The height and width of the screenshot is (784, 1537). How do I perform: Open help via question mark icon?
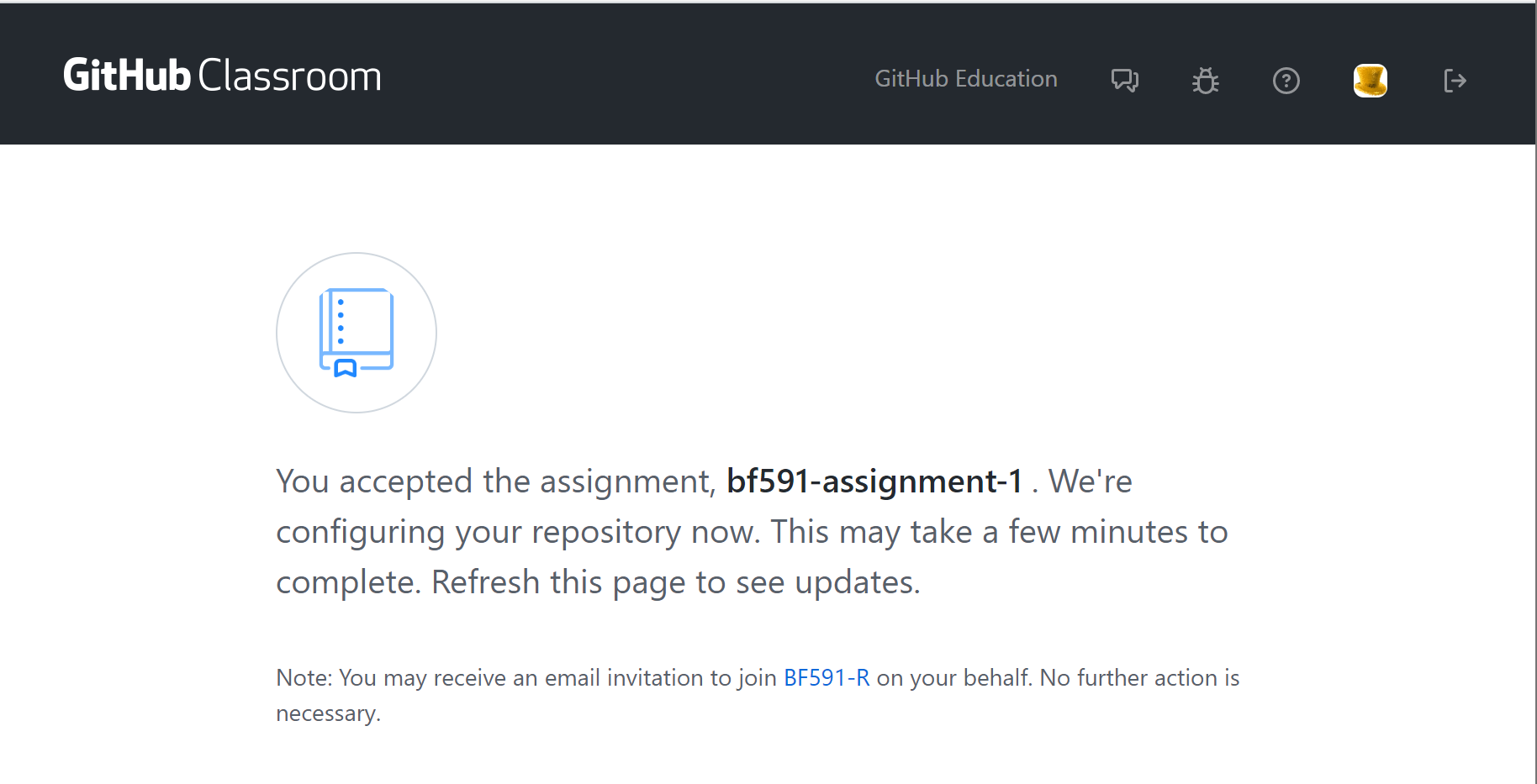tap(1286, 81)
